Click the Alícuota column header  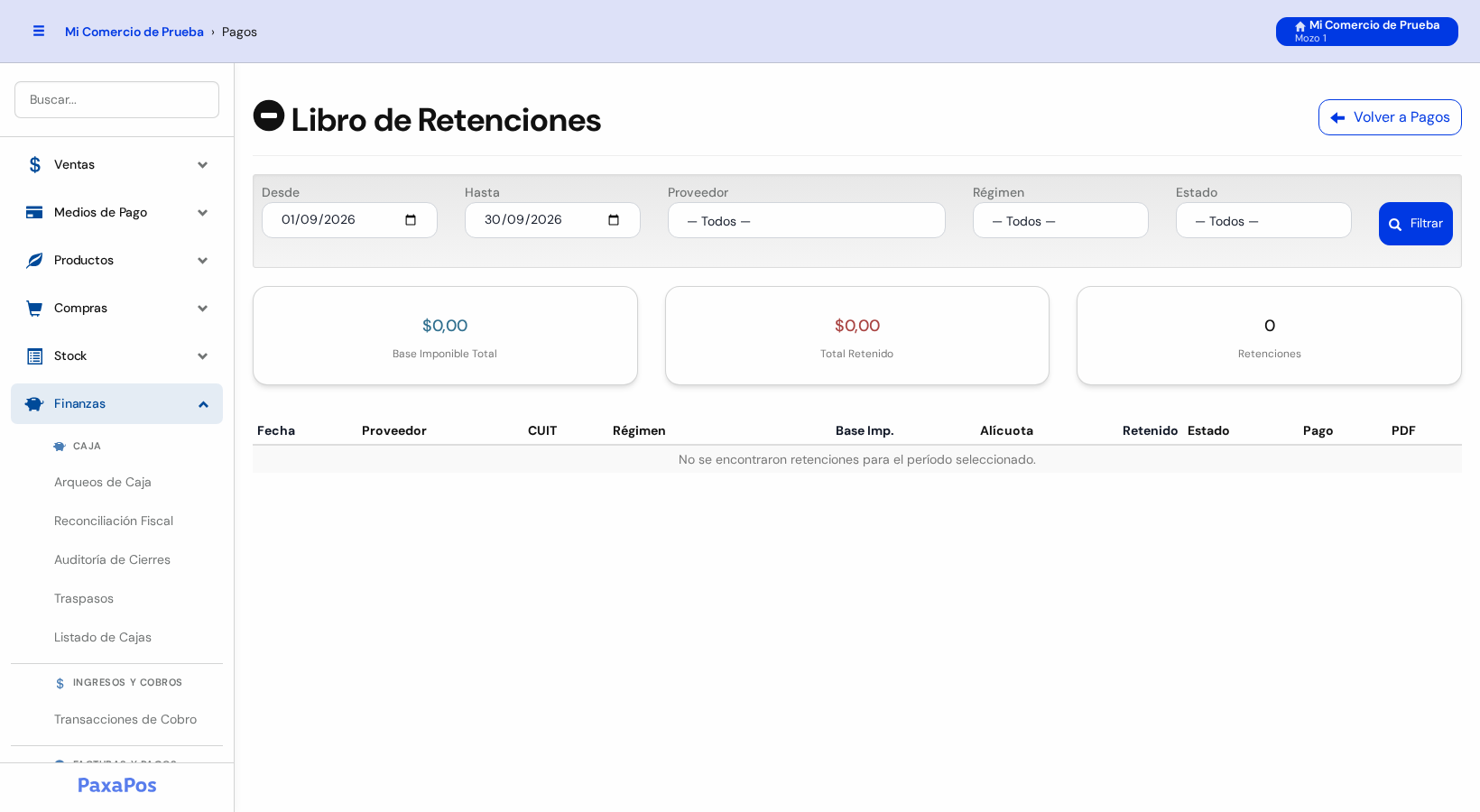(1006, 430)
